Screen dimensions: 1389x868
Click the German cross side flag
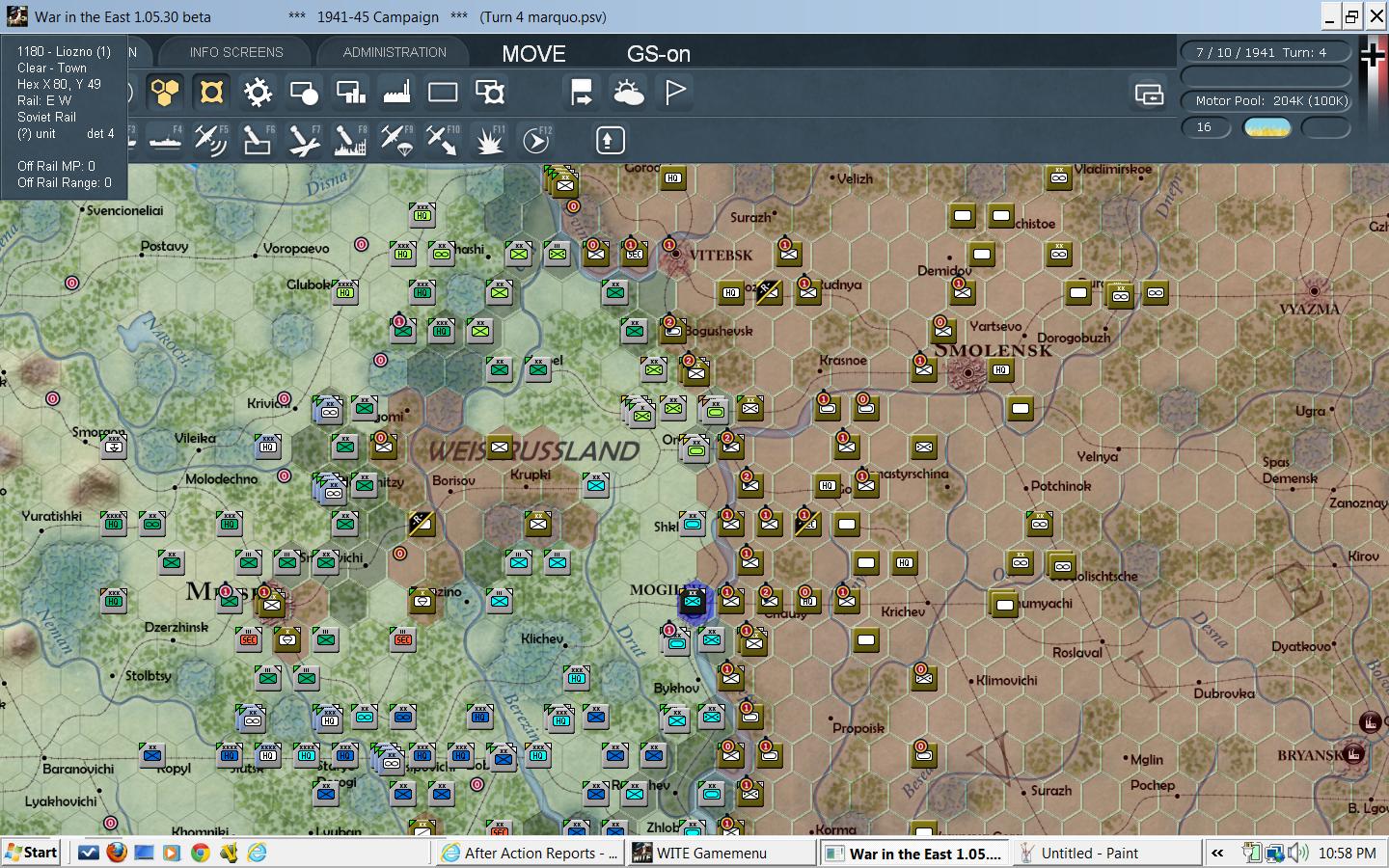pyautogui.click(x=1372, y=56)
